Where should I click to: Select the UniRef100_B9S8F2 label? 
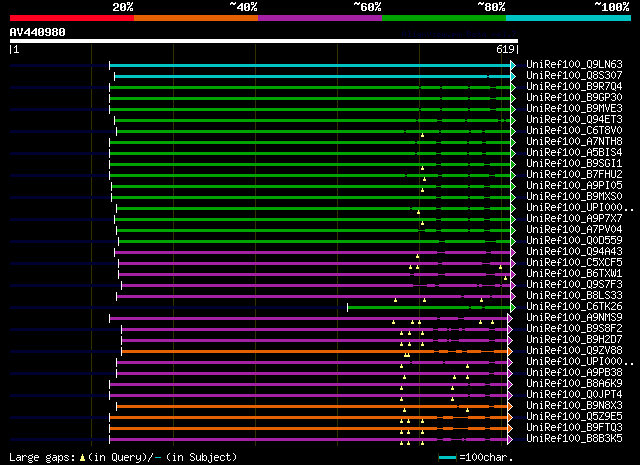click(x=574, y=329)
